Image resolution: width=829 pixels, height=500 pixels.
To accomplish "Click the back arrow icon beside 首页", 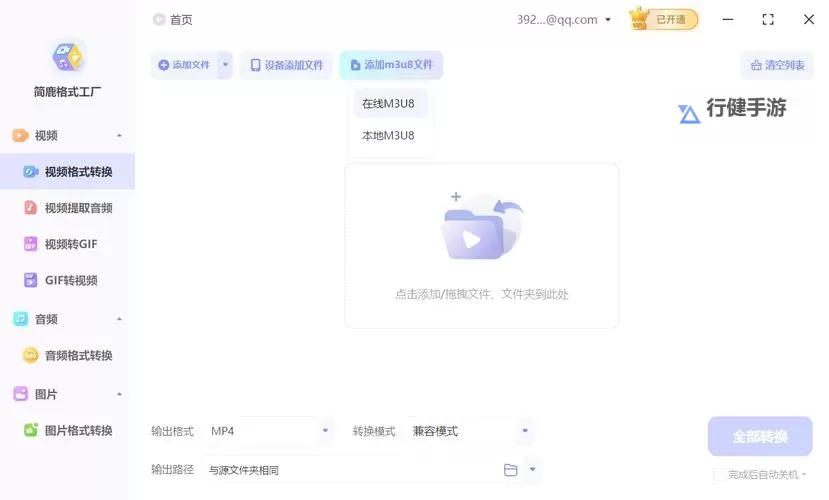I will pyautogui.click(x=159, y=20).
